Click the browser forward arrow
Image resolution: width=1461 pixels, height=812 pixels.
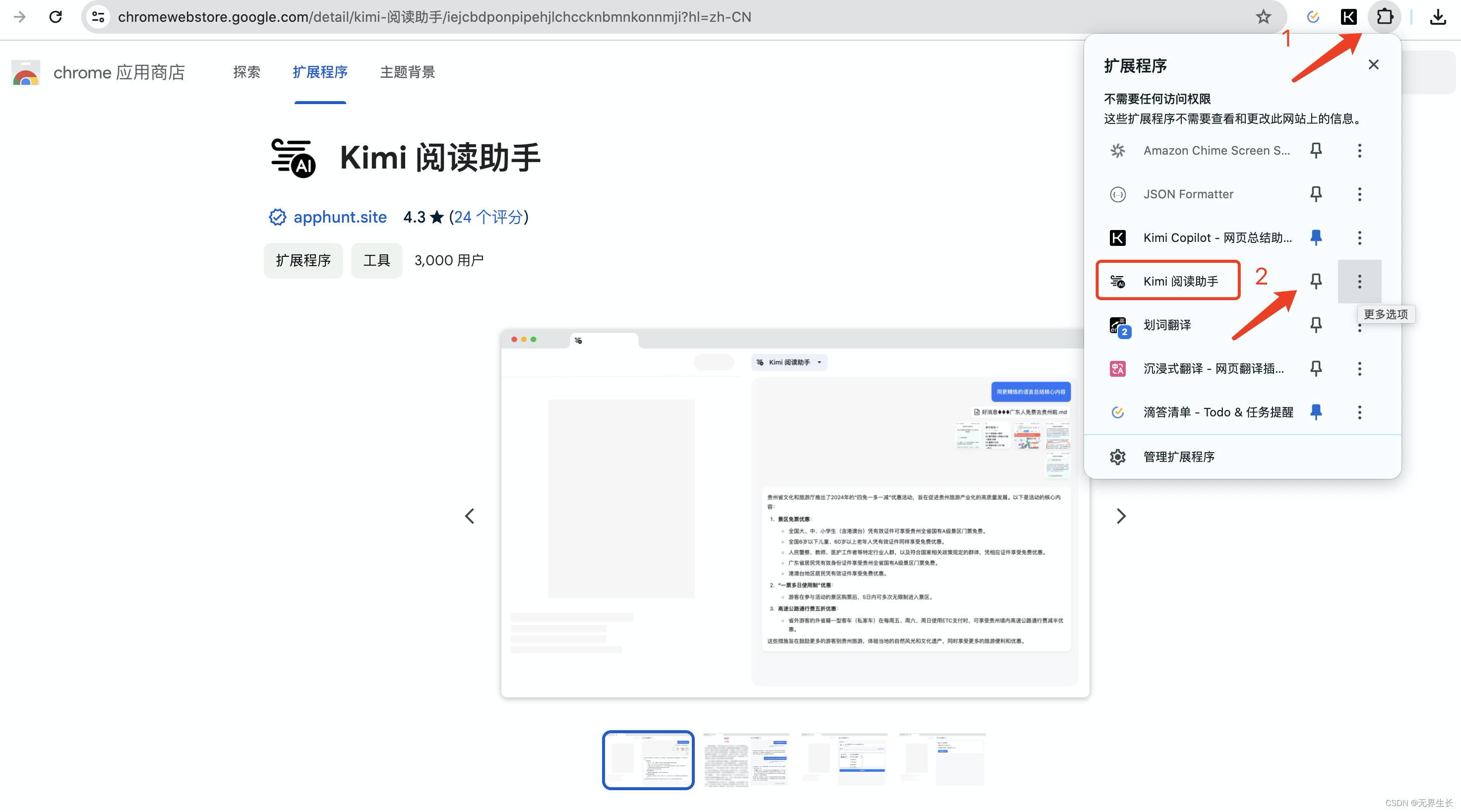20,17
